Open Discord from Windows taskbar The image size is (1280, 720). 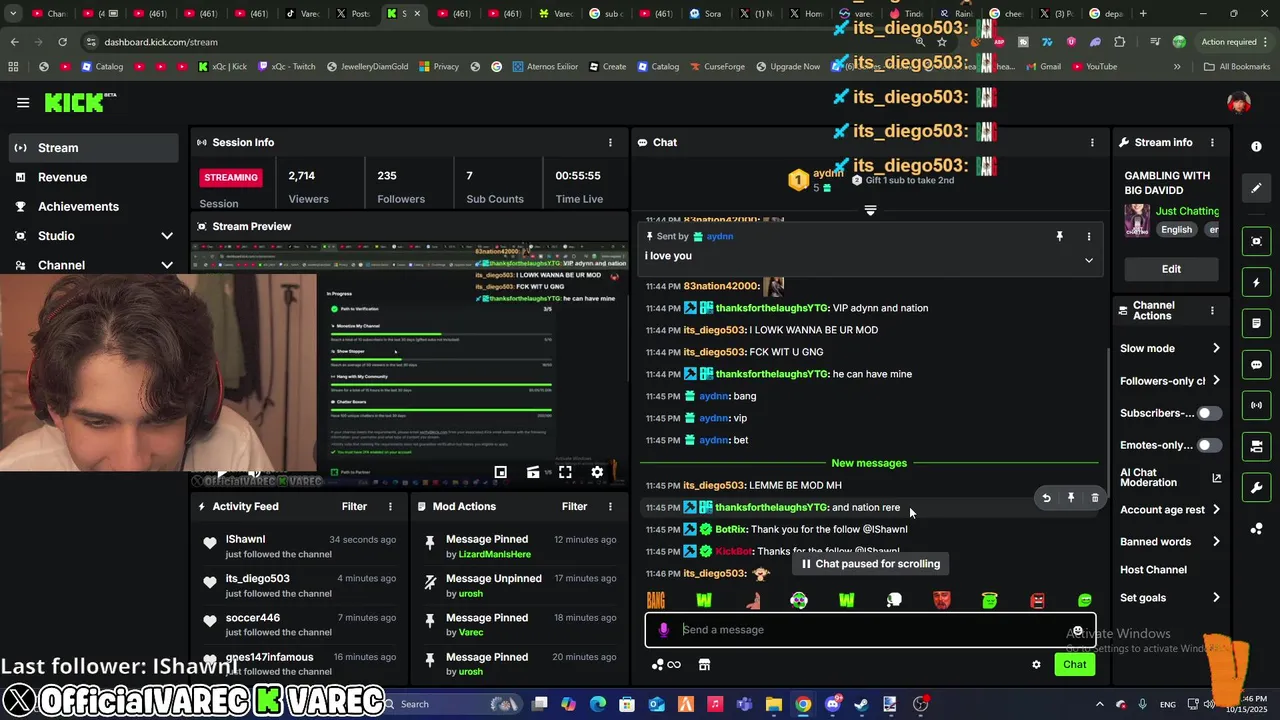[832, 704]
